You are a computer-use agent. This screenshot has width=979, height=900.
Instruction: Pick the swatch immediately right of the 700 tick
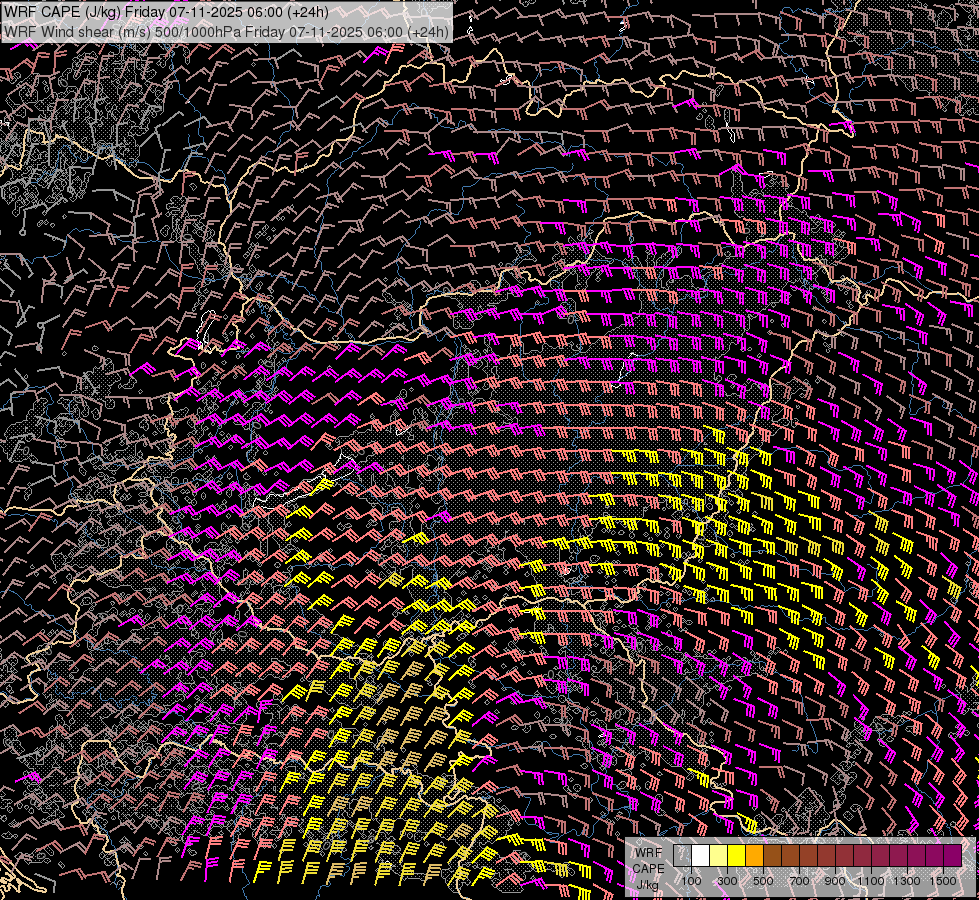(x=808, y=855)
